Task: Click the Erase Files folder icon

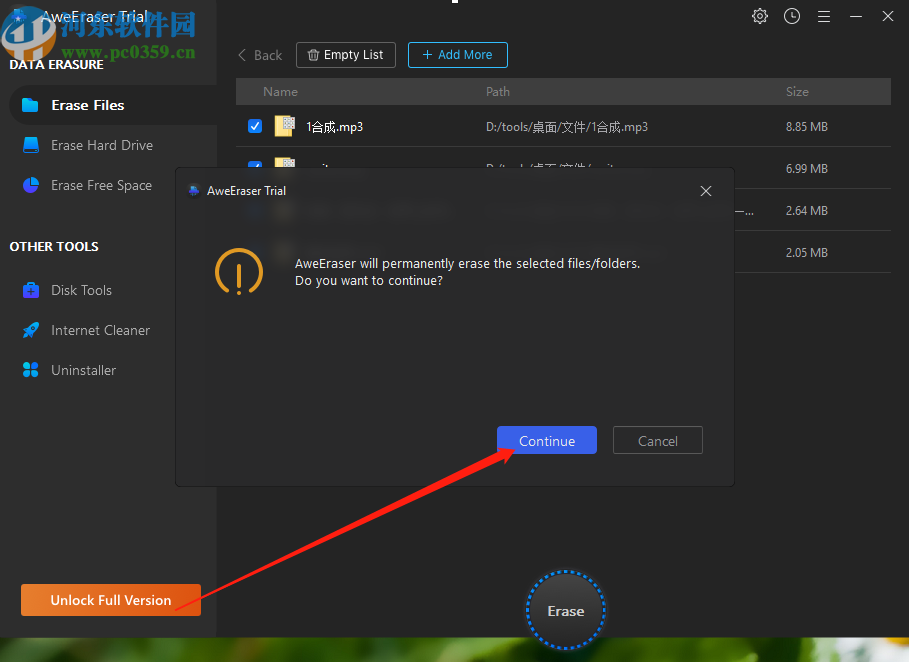Action: 31,105
